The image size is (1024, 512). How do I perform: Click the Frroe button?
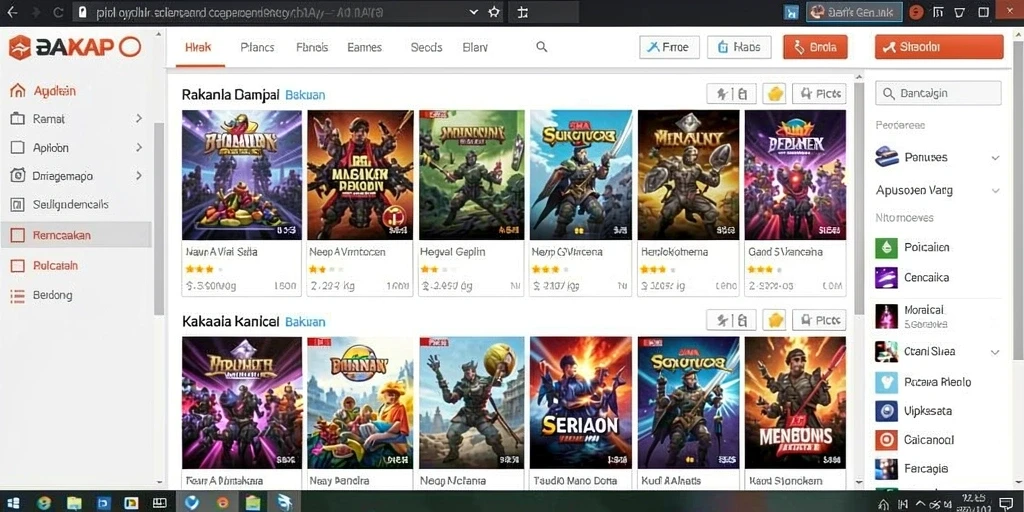click(669, 47)
